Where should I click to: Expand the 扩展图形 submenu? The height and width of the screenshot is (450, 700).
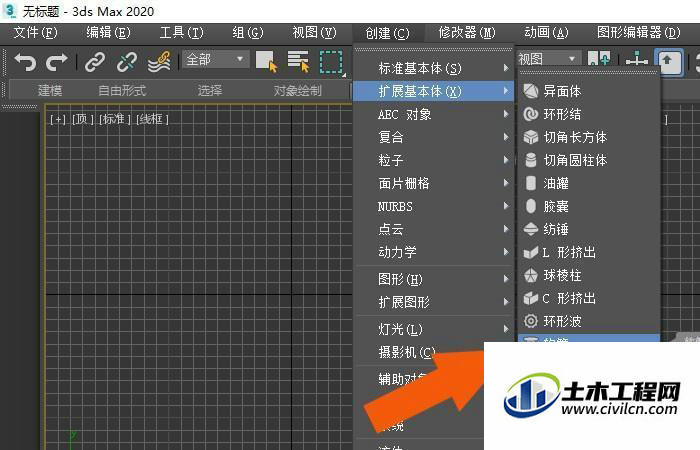[x=433, y=302]
